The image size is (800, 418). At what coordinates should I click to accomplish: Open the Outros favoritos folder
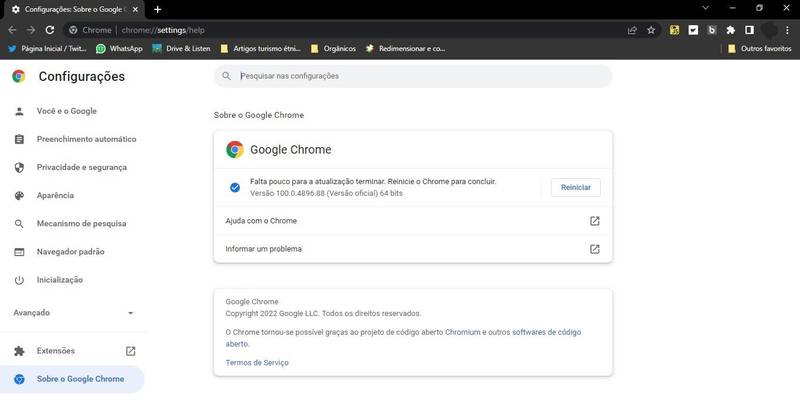(x=760, y=48)
